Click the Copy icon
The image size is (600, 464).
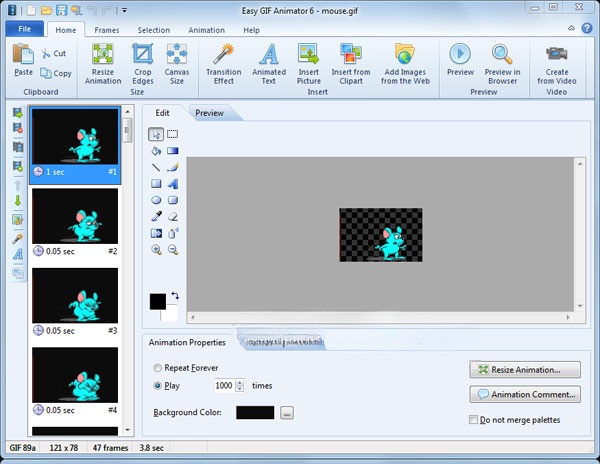pyautogui.click(x=46, y=73)
